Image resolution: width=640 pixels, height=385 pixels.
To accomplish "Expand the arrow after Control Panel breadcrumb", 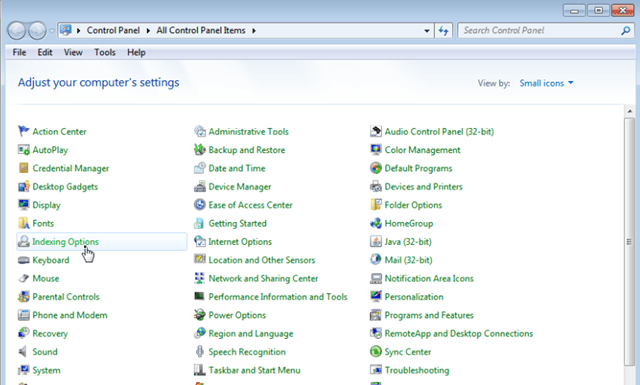I will 148,31.
